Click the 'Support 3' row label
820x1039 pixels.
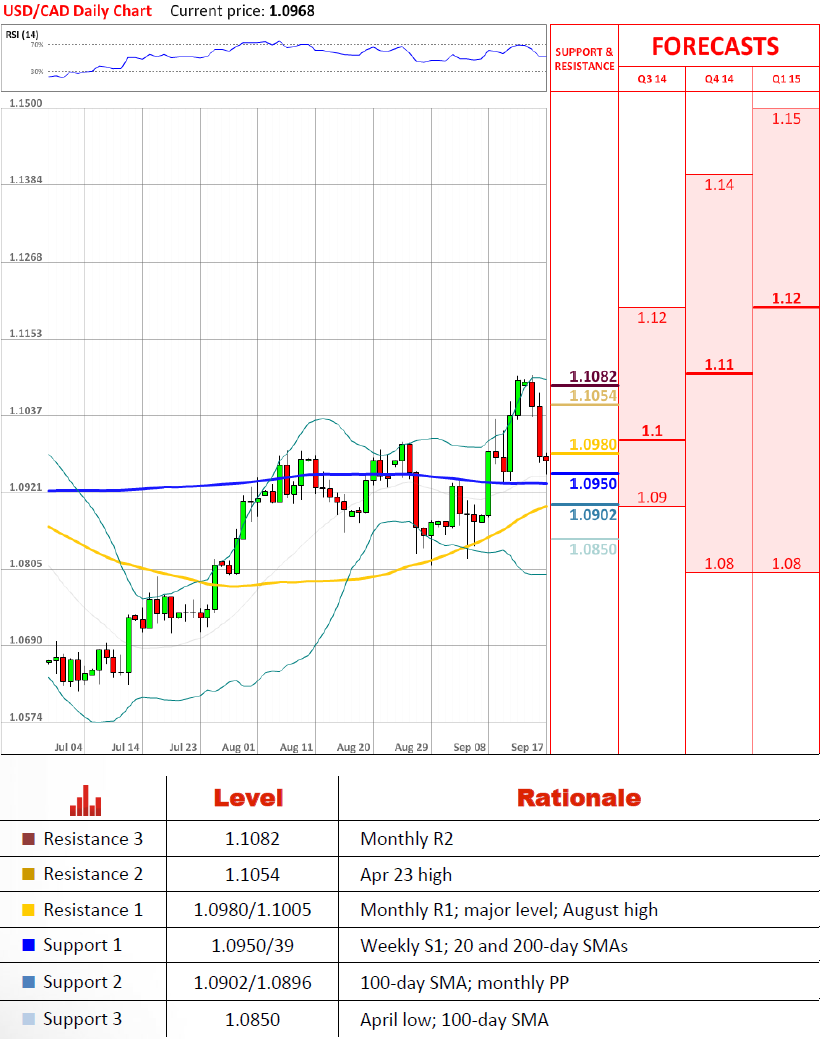point(83,1020)
